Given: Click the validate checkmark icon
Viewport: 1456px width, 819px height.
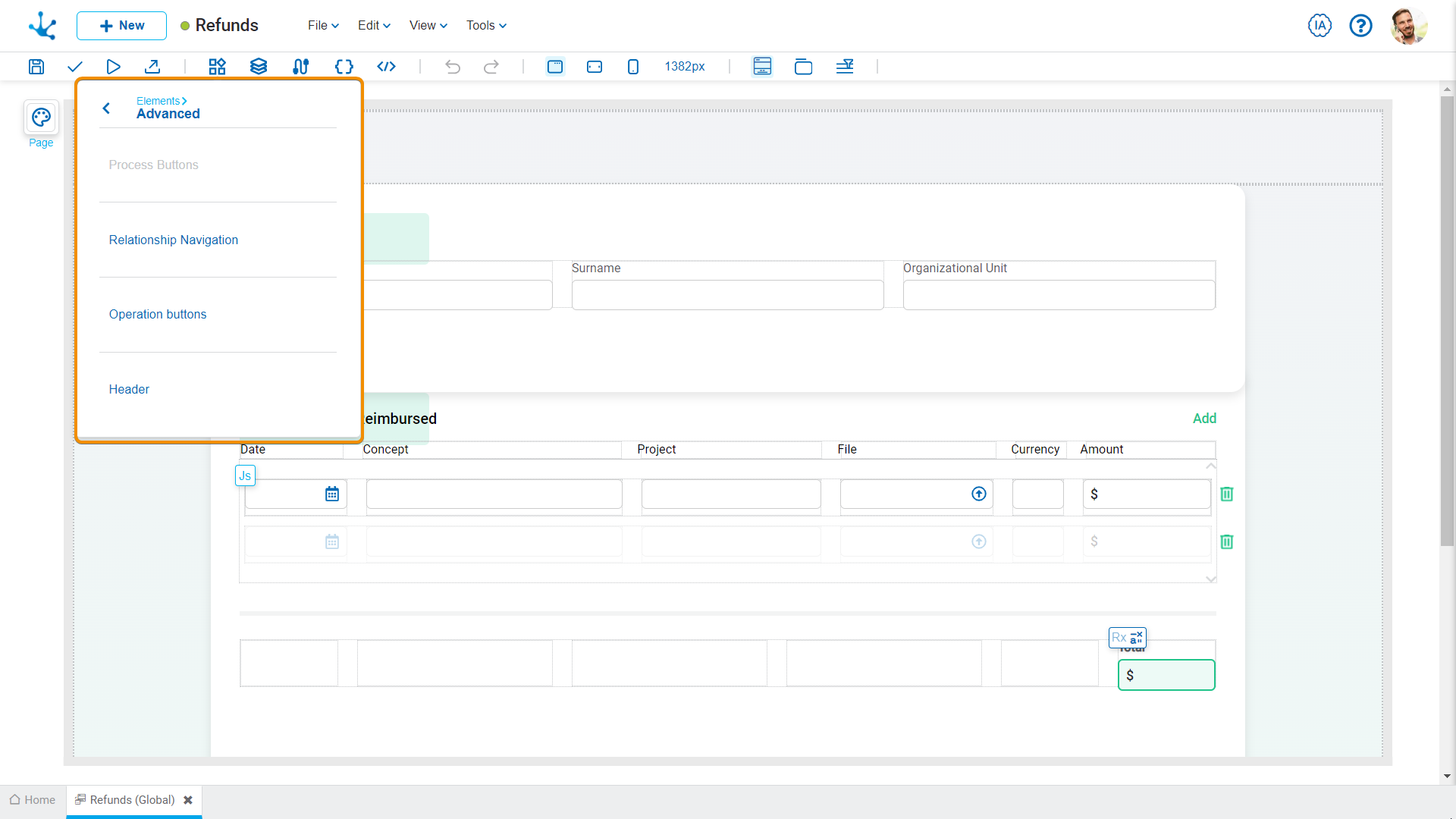Looking at the screenshot, I should pyautogui.click(x=75, y=66).
